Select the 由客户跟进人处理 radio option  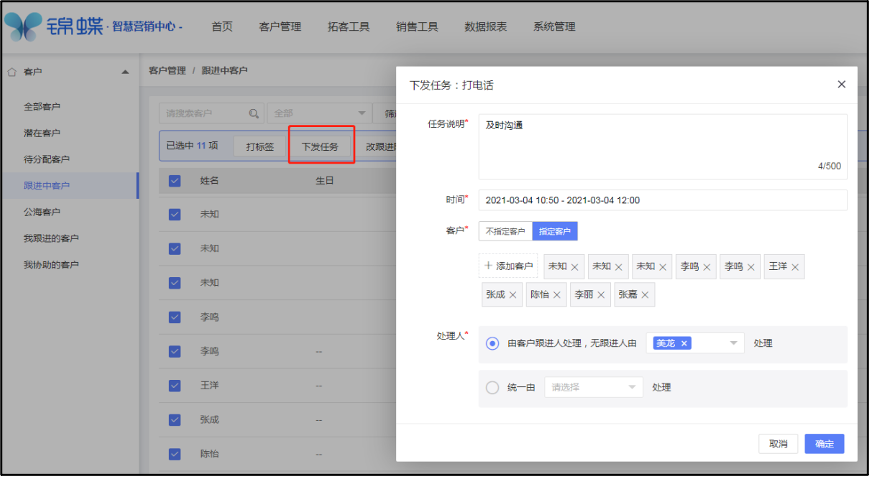coord(492,343)
